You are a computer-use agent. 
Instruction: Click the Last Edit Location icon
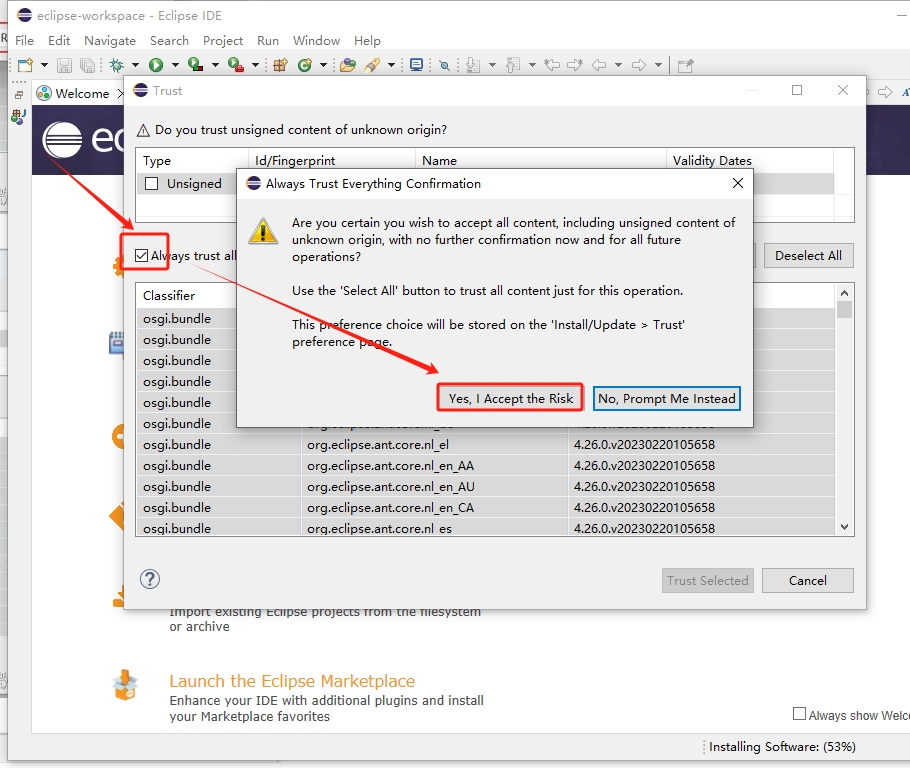click(552, 65)
